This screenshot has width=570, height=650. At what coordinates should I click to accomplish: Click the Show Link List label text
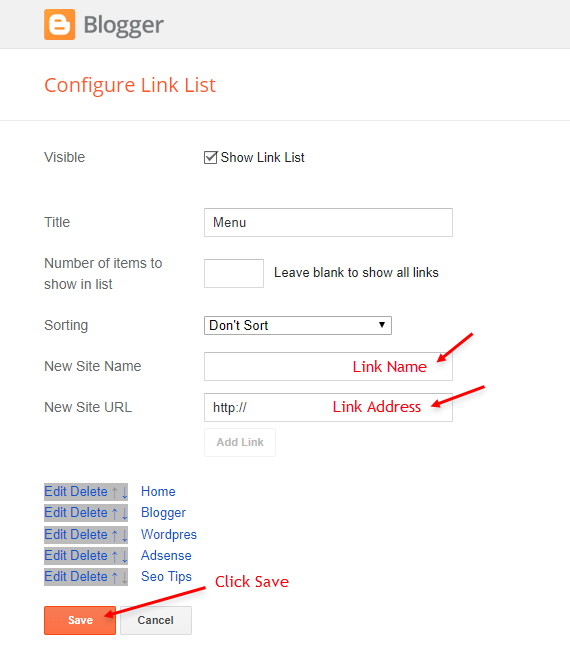[262, 158]
